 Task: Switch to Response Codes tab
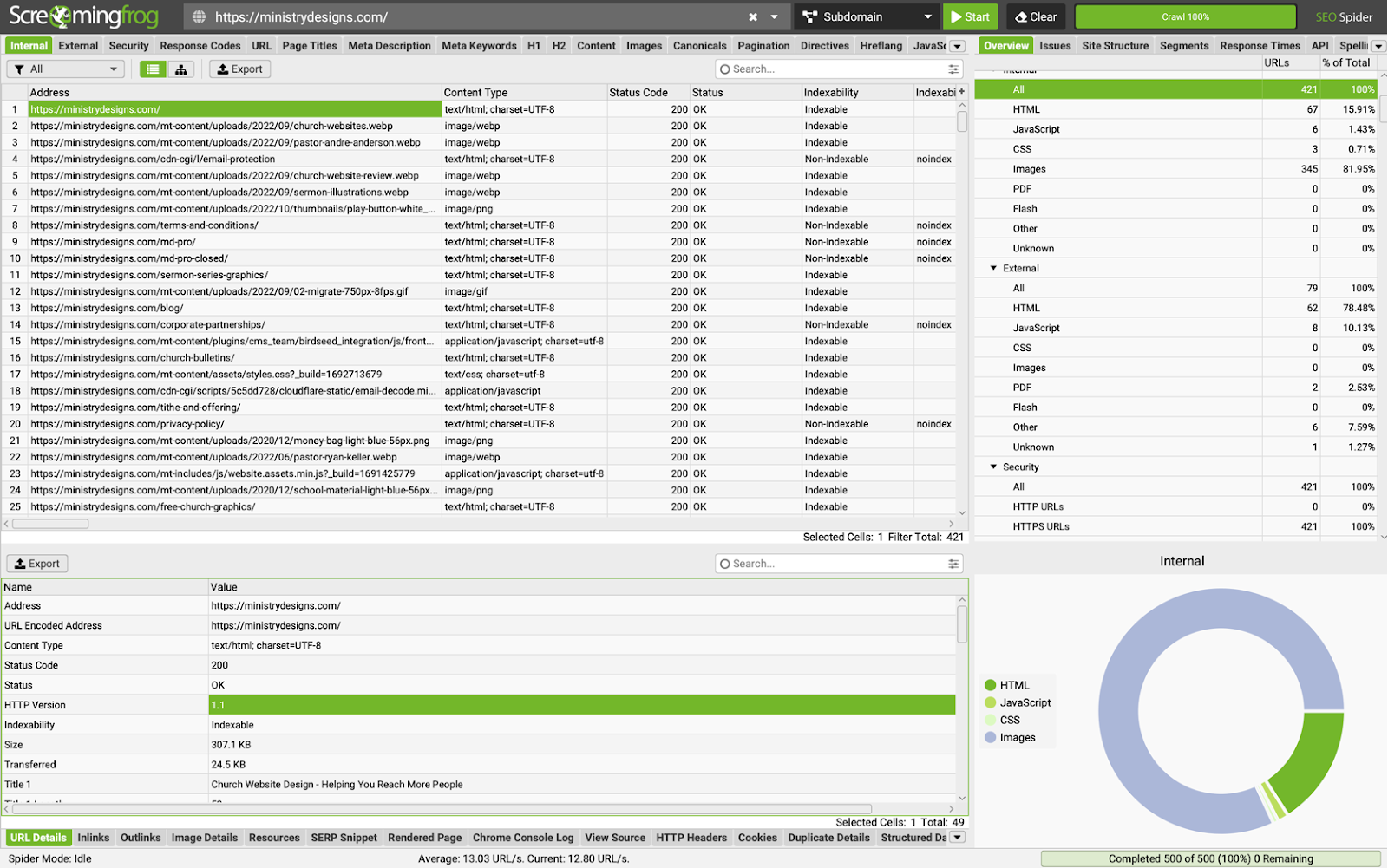pos(200,46)
